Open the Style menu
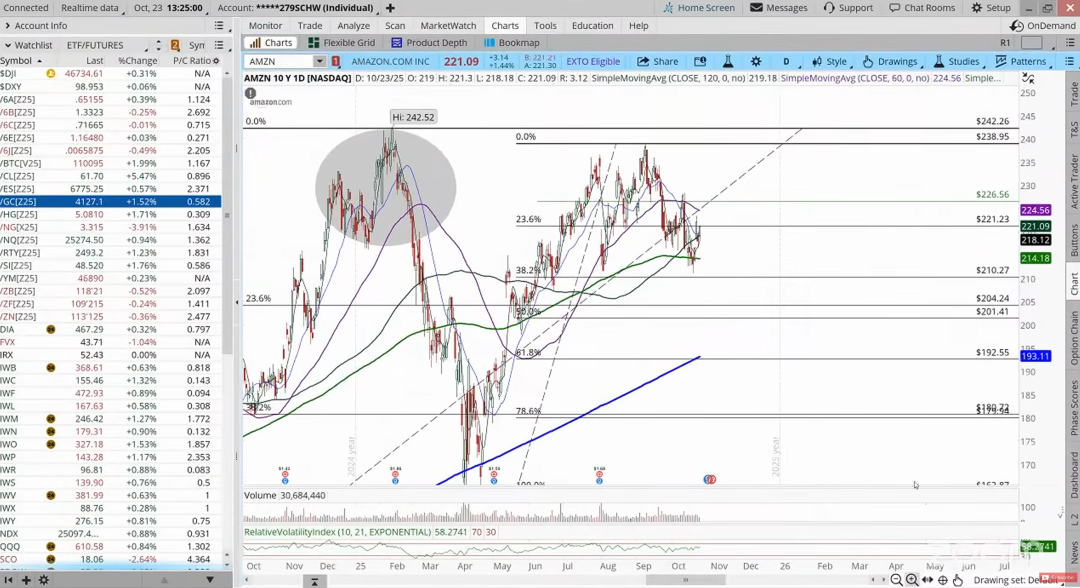Image resolution: width=1080 pixels, height=588 pixels. click(829, 61)
